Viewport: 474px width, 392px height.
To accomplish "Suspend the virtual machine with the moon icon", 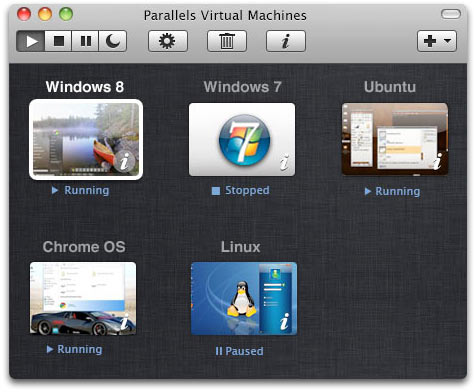I will pyautogui.click(x=113, y=41).
